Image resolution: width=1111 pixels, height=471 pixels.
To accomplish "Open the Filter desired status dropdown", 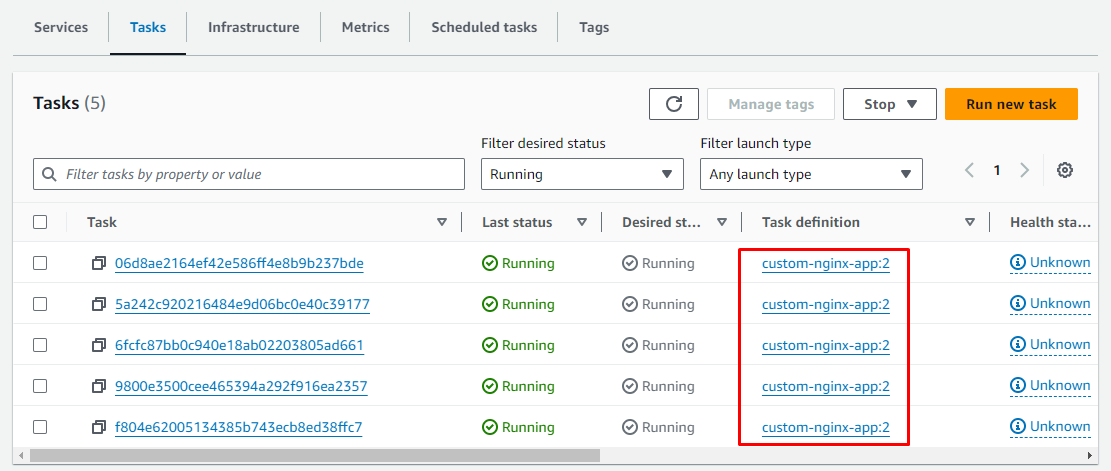I will click(582, 174).
